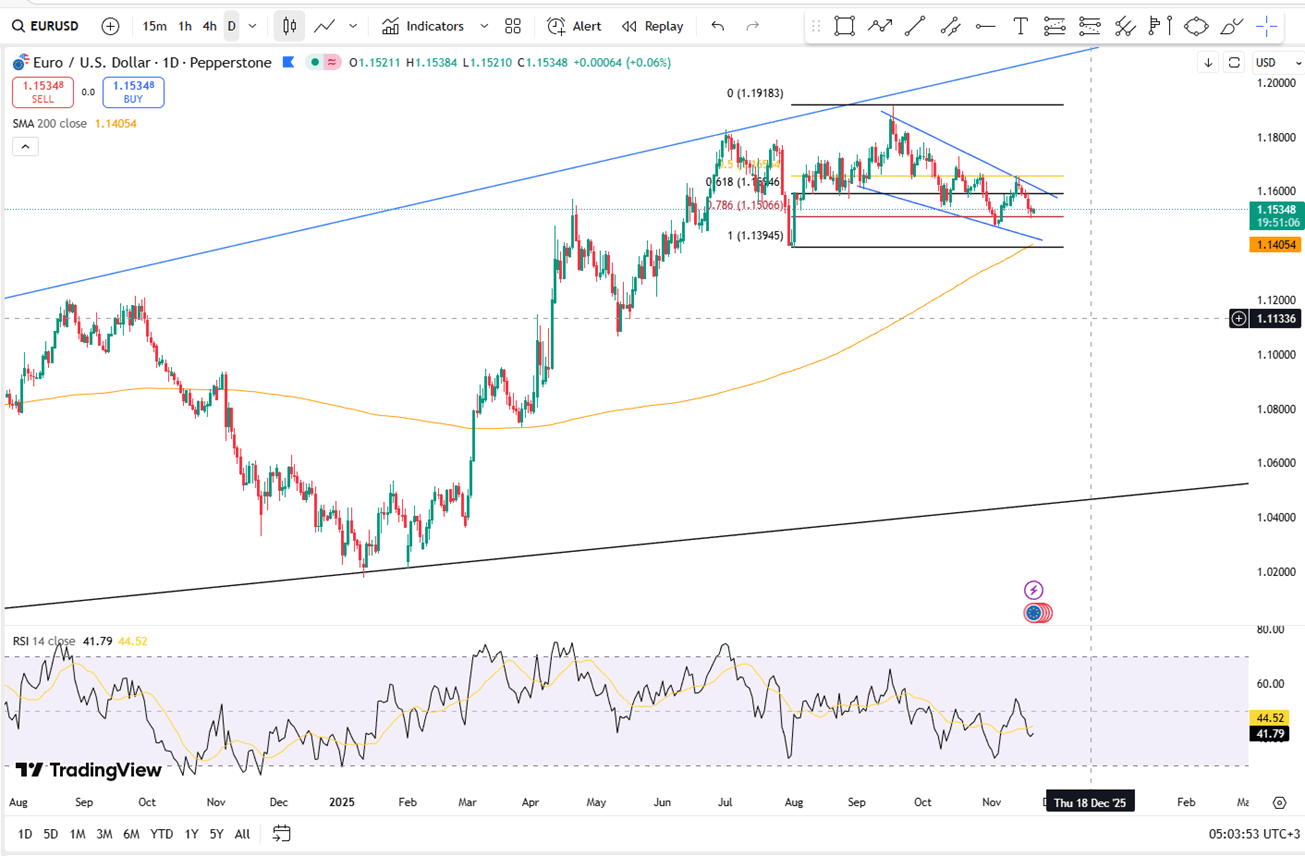Expand the time interval dropdown arrow

252,26
